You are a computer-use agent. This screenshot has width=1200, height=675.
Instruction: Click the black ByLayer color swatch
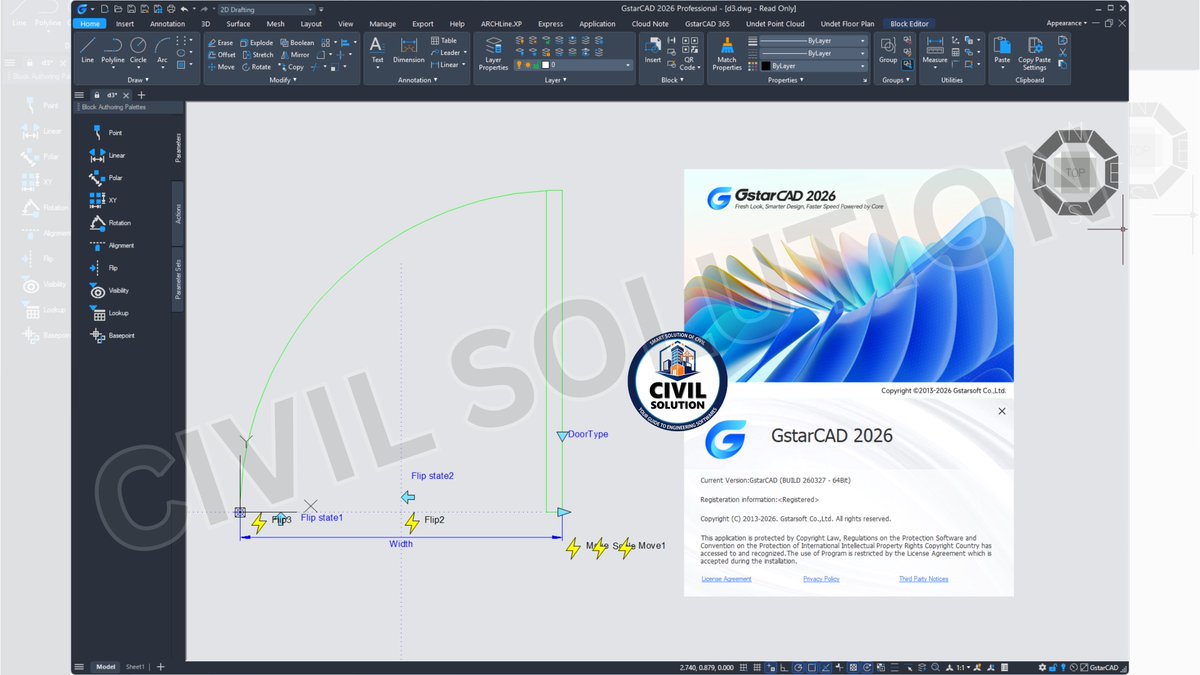point(765,66)
